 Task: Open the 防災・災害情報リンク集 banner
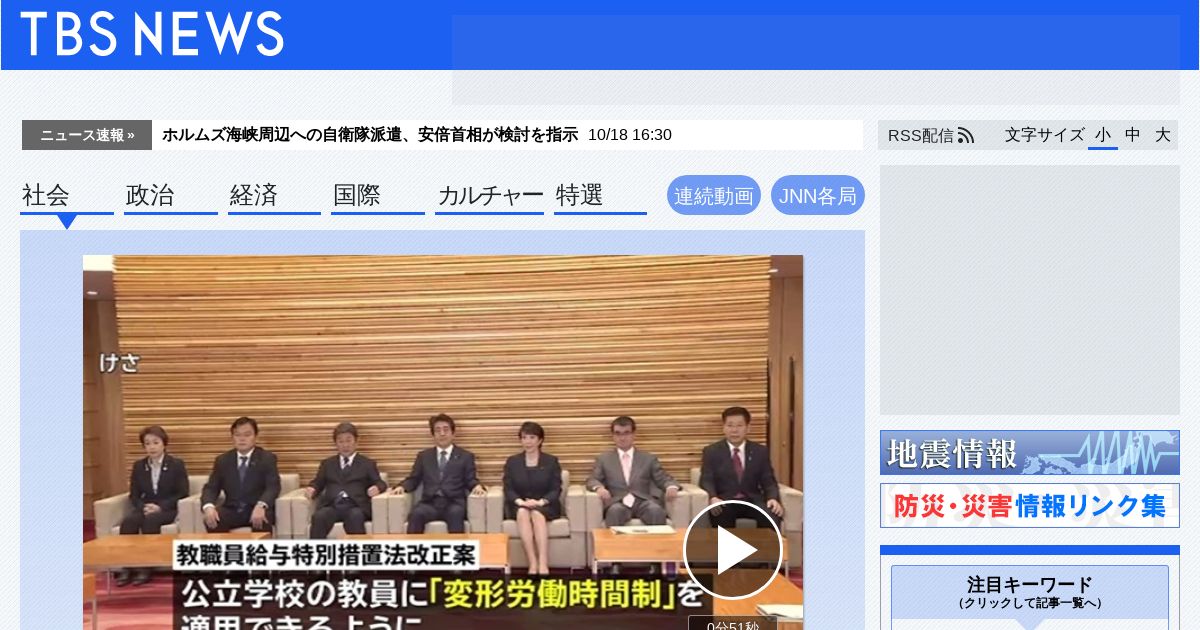coord(1030,506)
